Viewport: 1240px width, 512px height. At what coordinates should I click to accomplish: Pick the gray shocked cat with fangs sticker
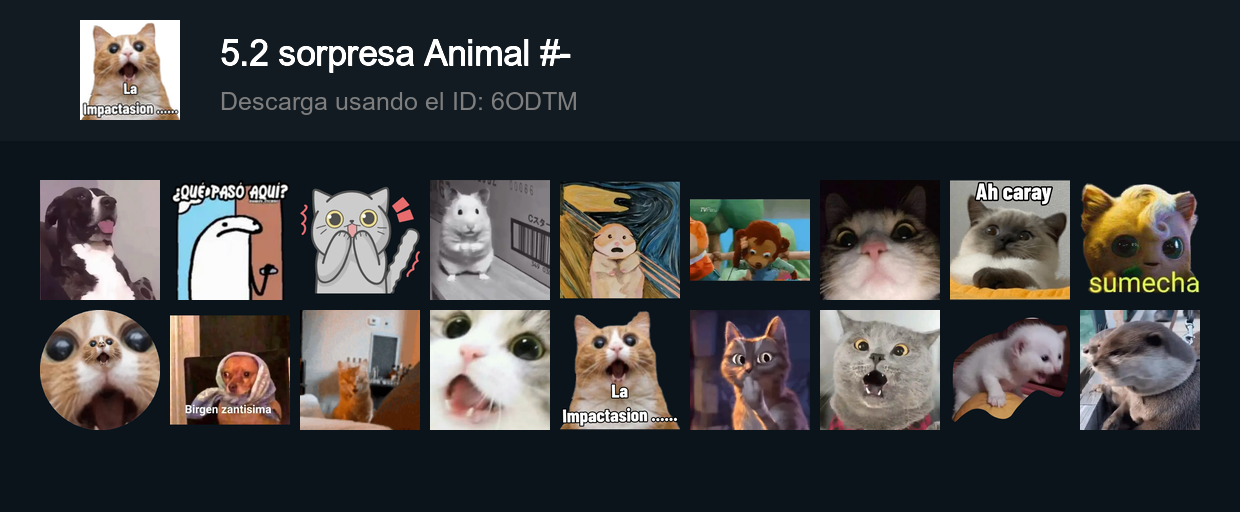tap(880, 370)
